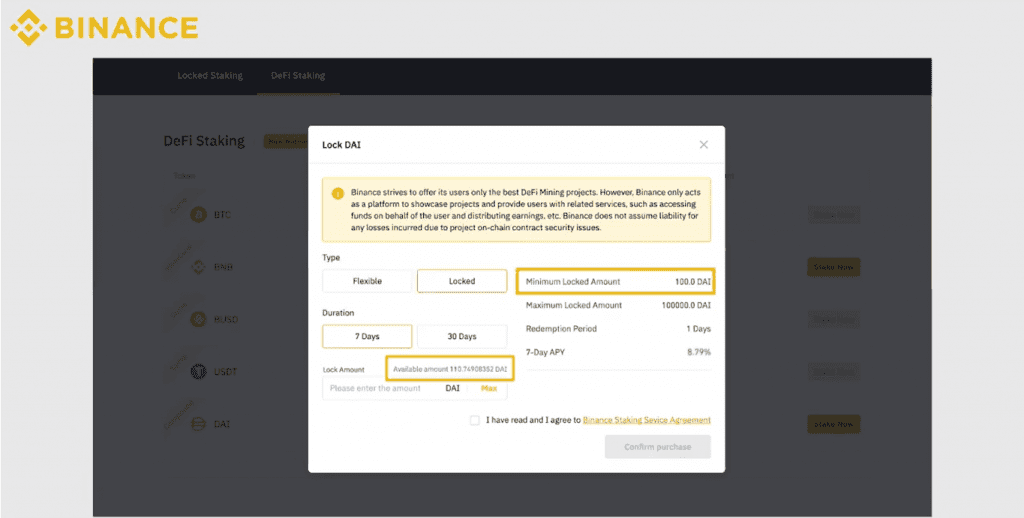The height and width of the screenshot is (518, 1024).
Task: Click Stake Now for BTC
Action: [833, 214]
